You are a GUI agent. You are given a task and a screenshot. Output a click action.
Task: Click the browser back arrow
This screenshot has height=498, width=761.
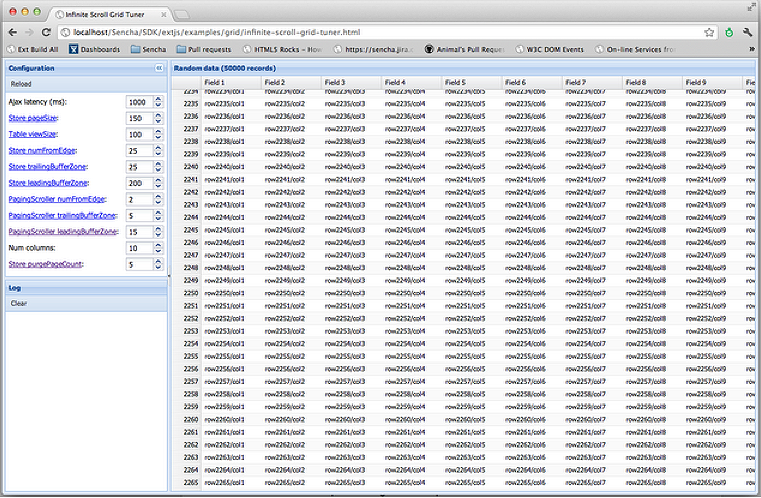(10, 31)
